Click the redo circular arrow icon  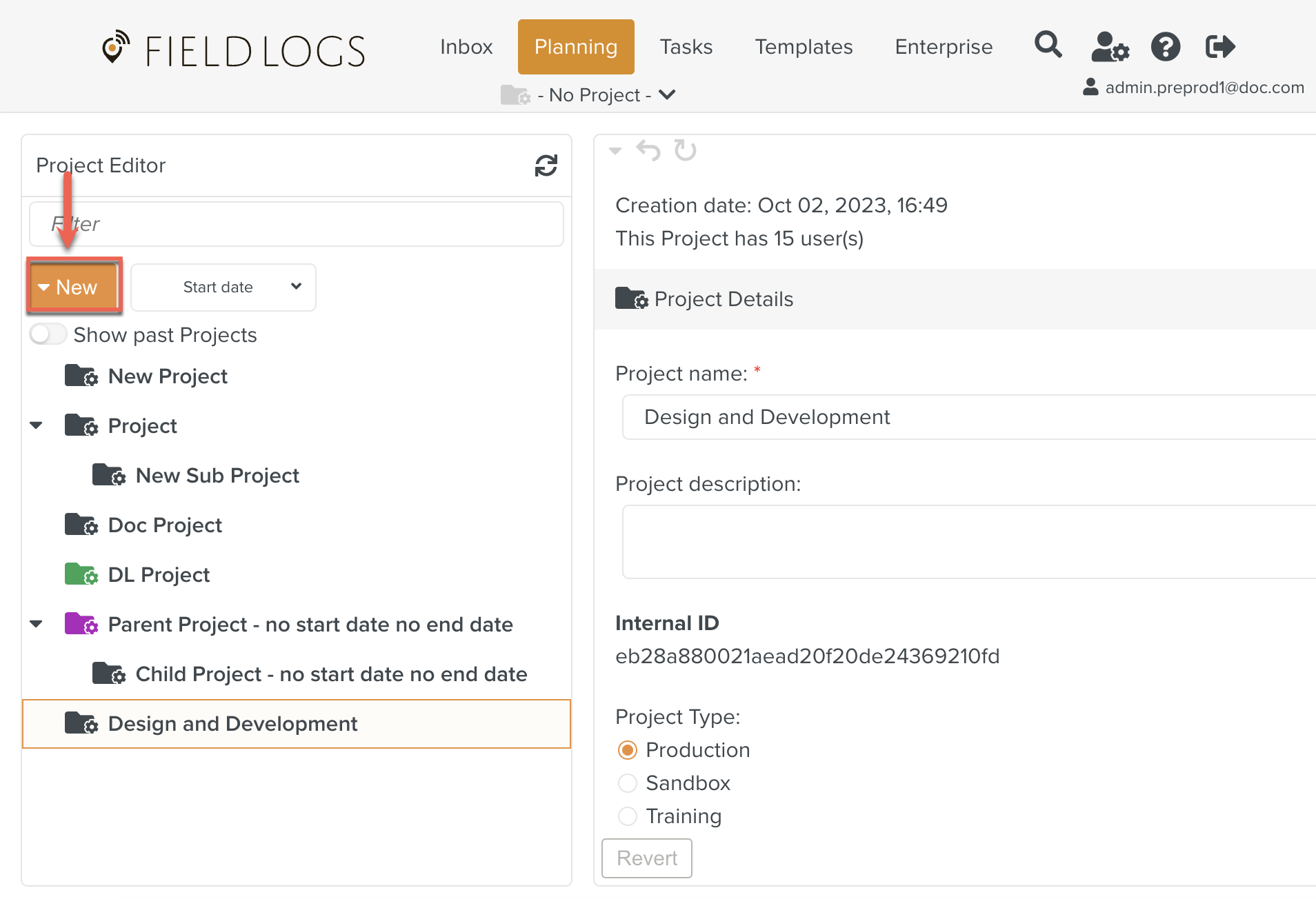685,150
